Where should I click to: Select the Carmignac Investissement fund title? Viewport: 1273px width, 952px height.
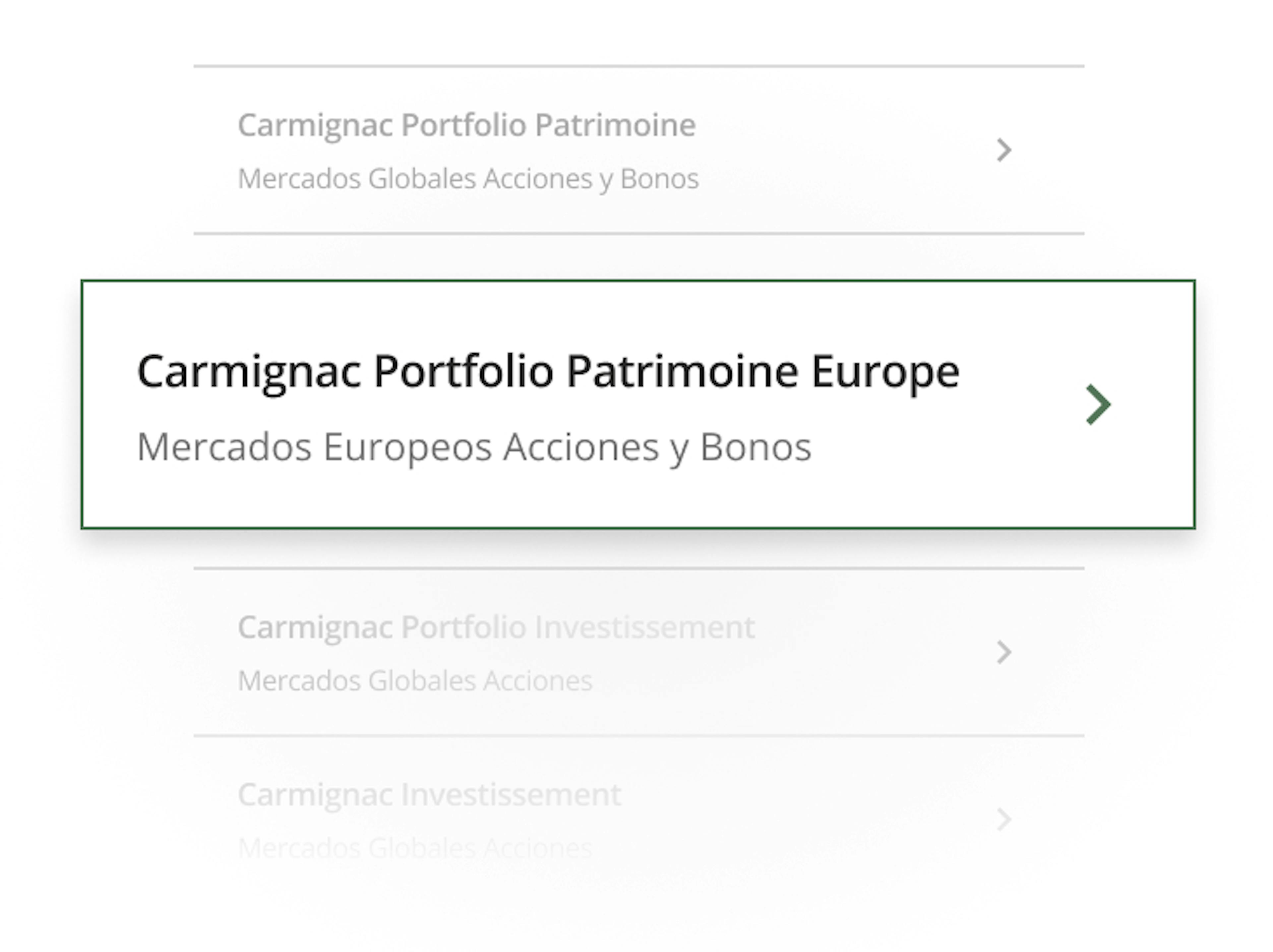click(429, 794)
